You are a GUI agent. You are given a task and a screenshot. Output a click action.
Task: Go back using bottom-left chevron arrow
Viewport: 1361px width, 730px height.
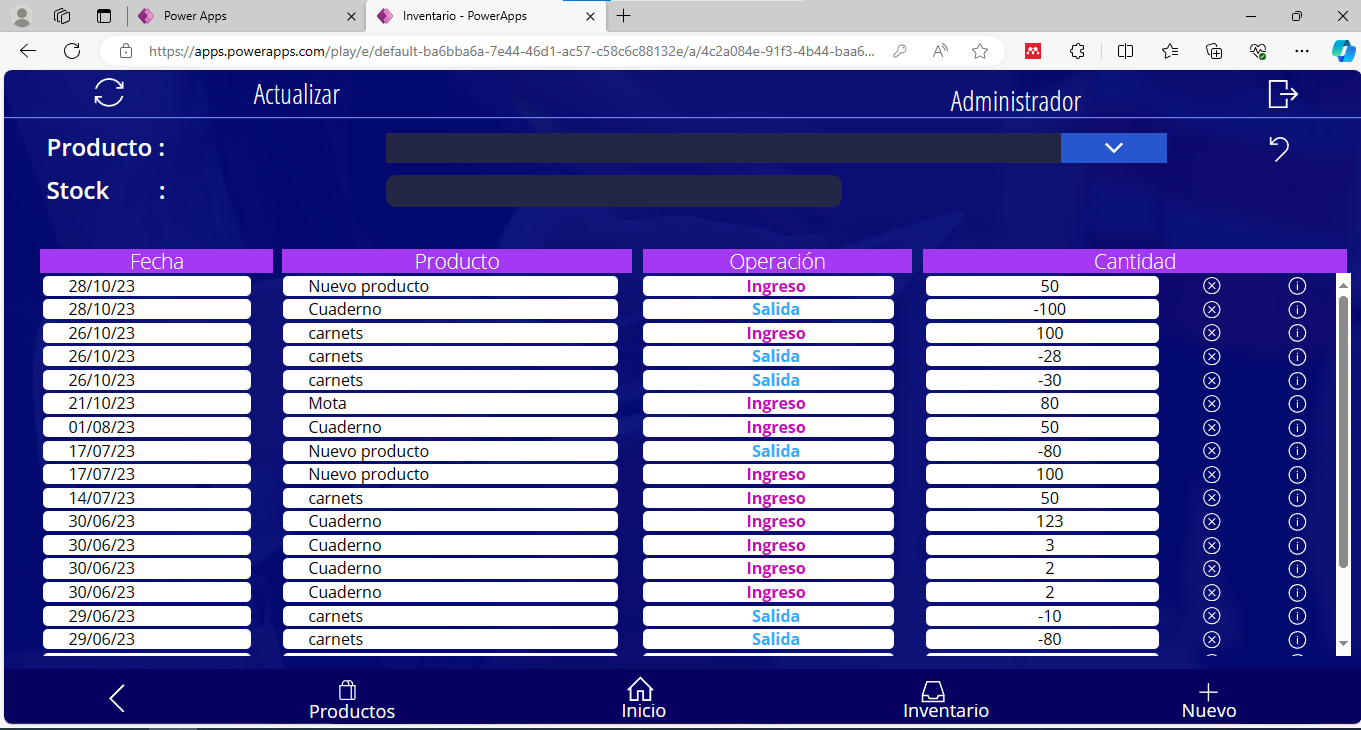pos(117,698)
